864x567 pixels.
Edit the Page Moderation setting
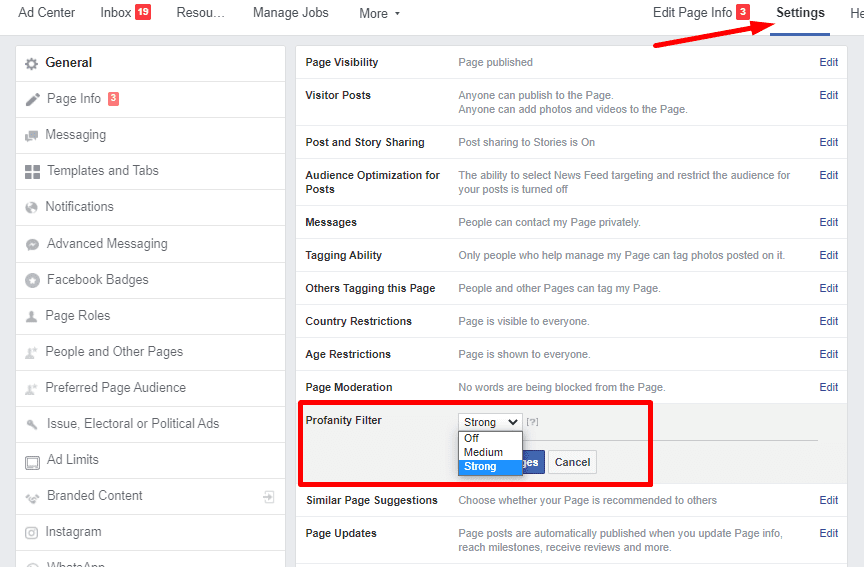pyautogui.click(x=828, y=387)
